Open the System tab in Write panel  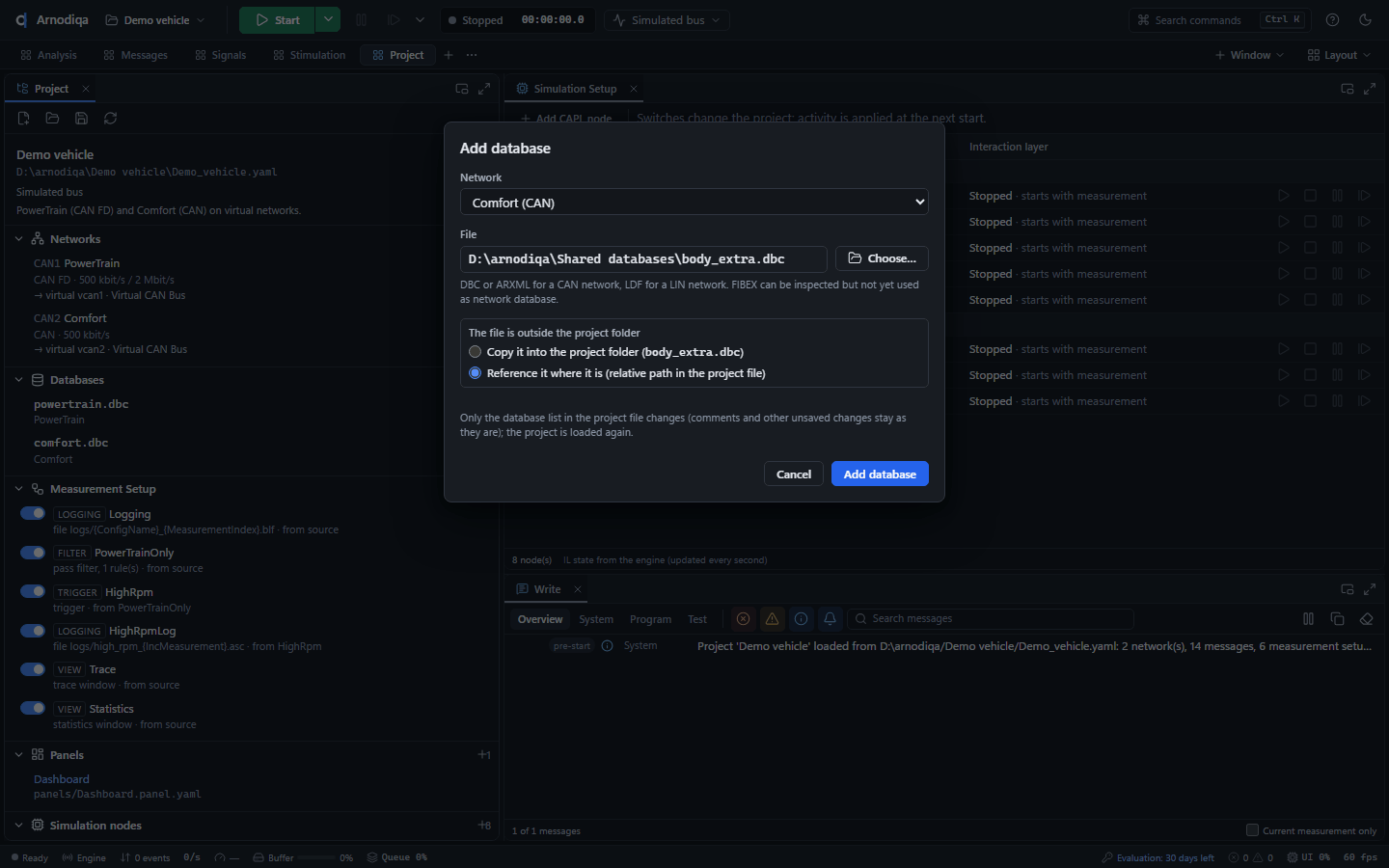tap(596, 619)
